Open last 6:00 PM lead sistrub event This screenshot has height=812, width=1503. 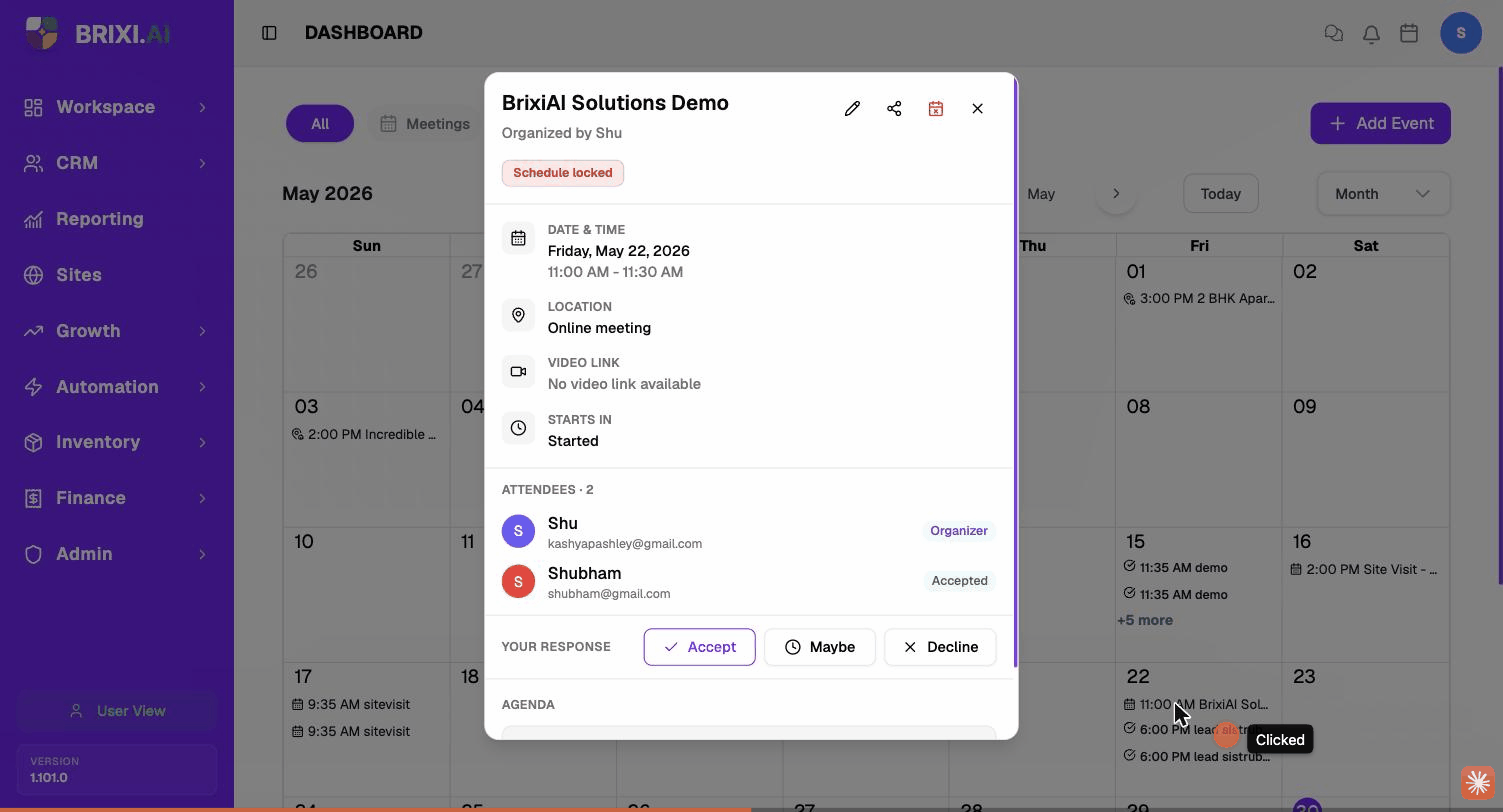pyautogui.click(x=1196, y=756)
